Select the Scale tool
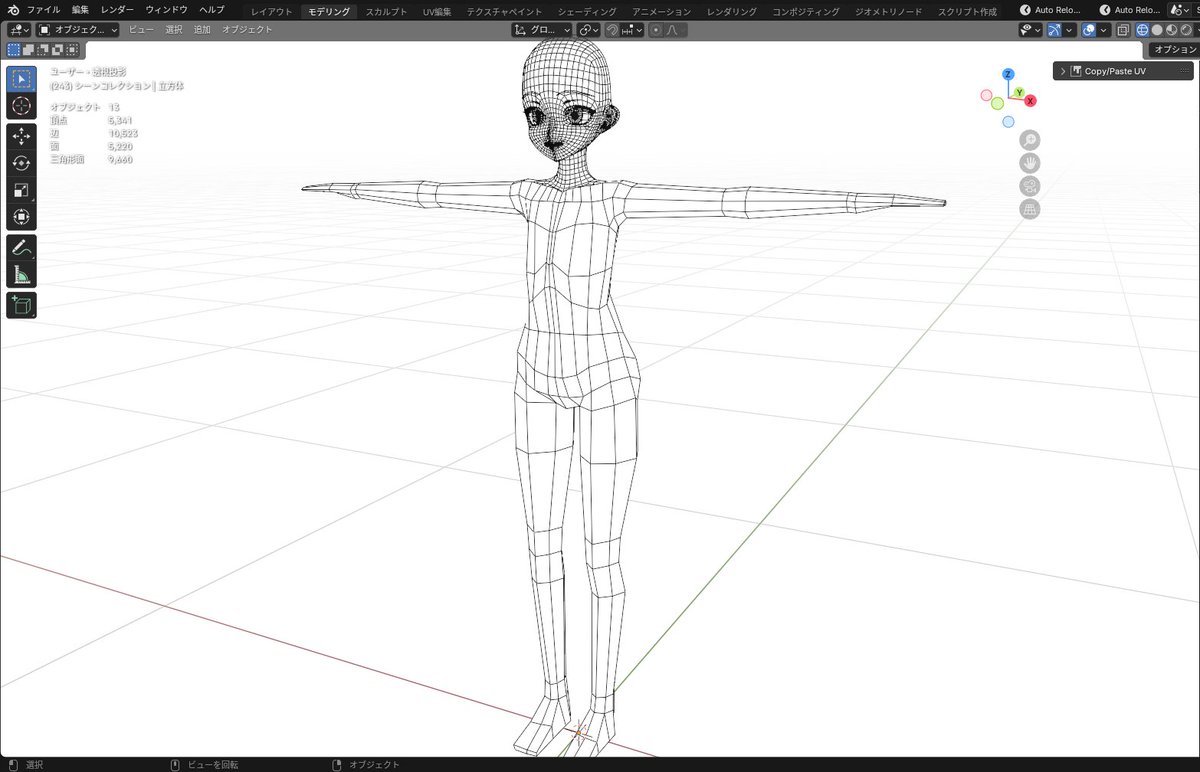The height and width of the screenshot is (772, 1200). point(22,191)
